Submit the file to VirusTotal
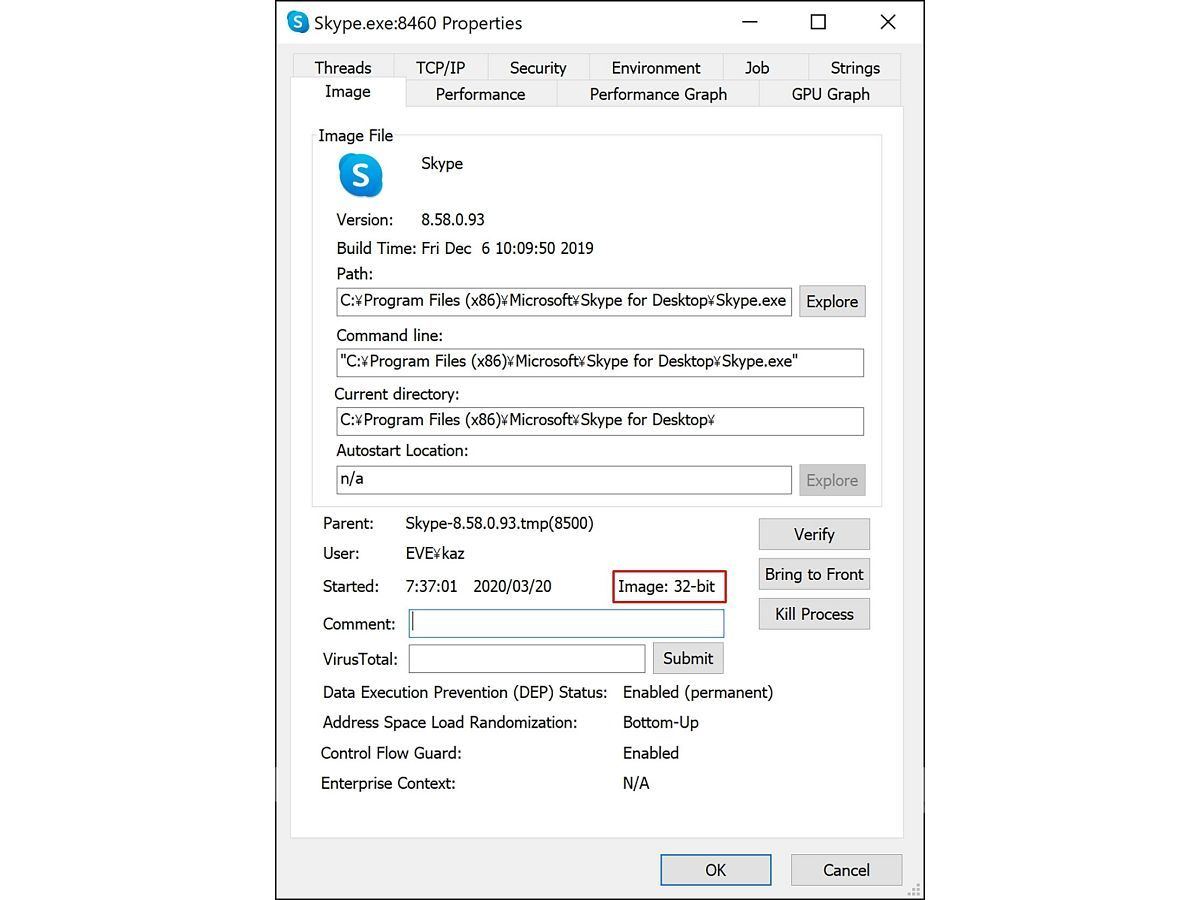 (x=688, y=658)
